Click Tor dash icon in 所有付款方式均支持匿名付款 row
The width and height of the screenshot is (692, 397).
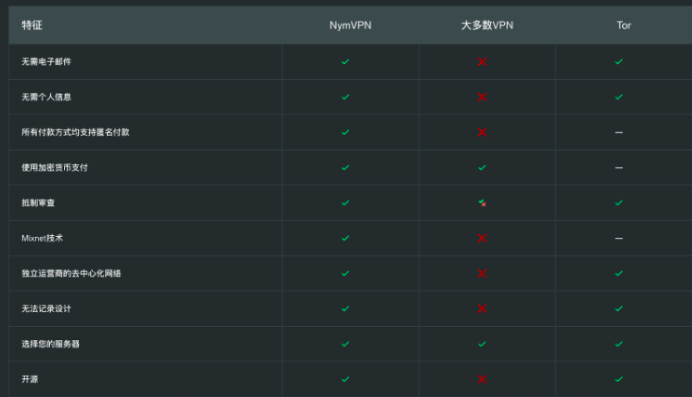619,132
